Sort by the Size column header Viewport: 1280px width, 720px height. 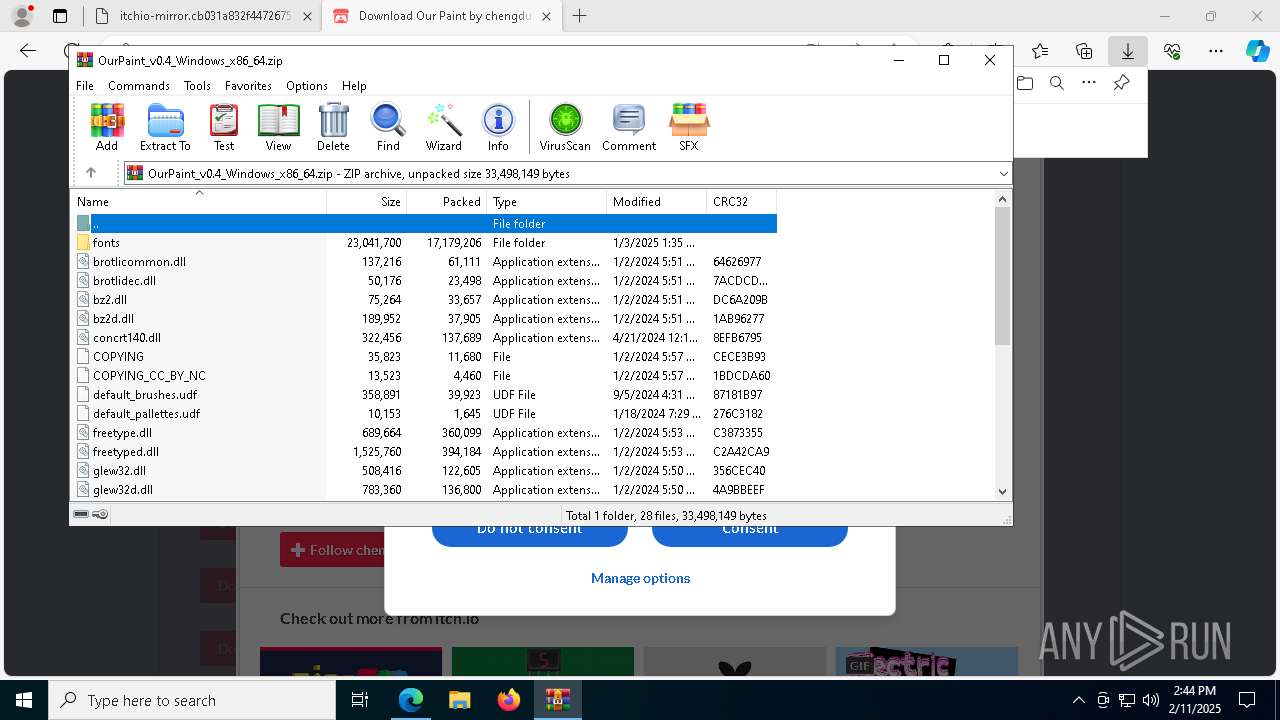[x=366, y=201]
